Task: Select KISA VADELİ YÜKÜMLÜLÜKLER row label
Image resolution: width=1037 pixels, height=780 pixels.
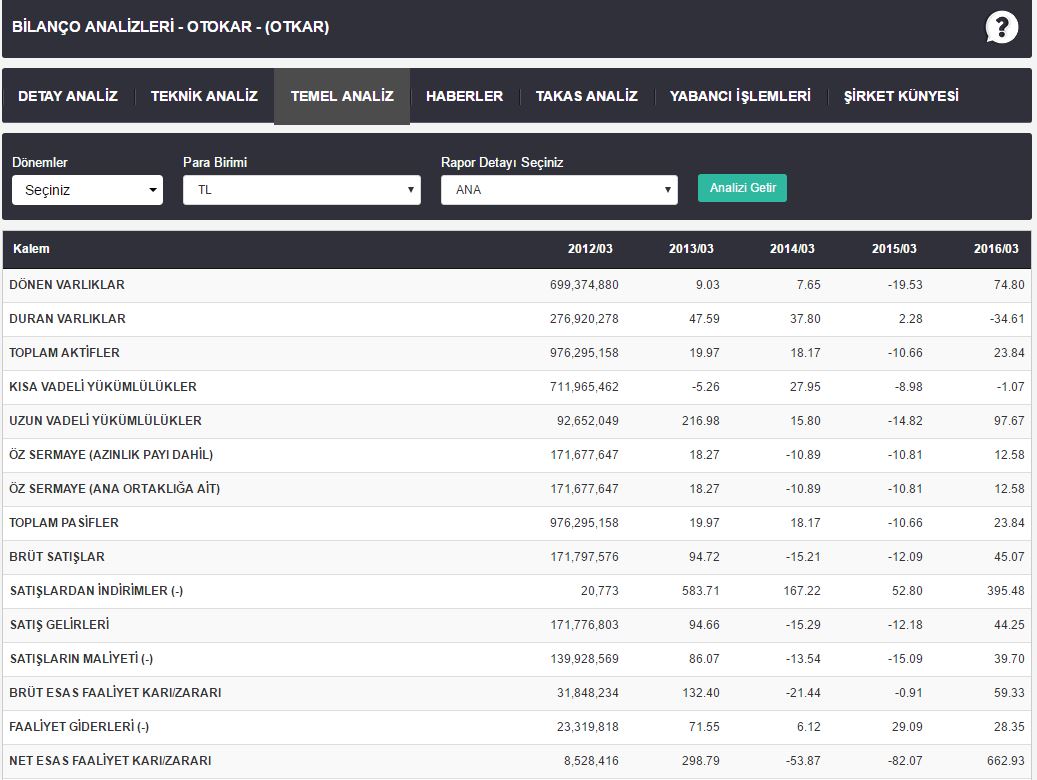Action: 103,386
